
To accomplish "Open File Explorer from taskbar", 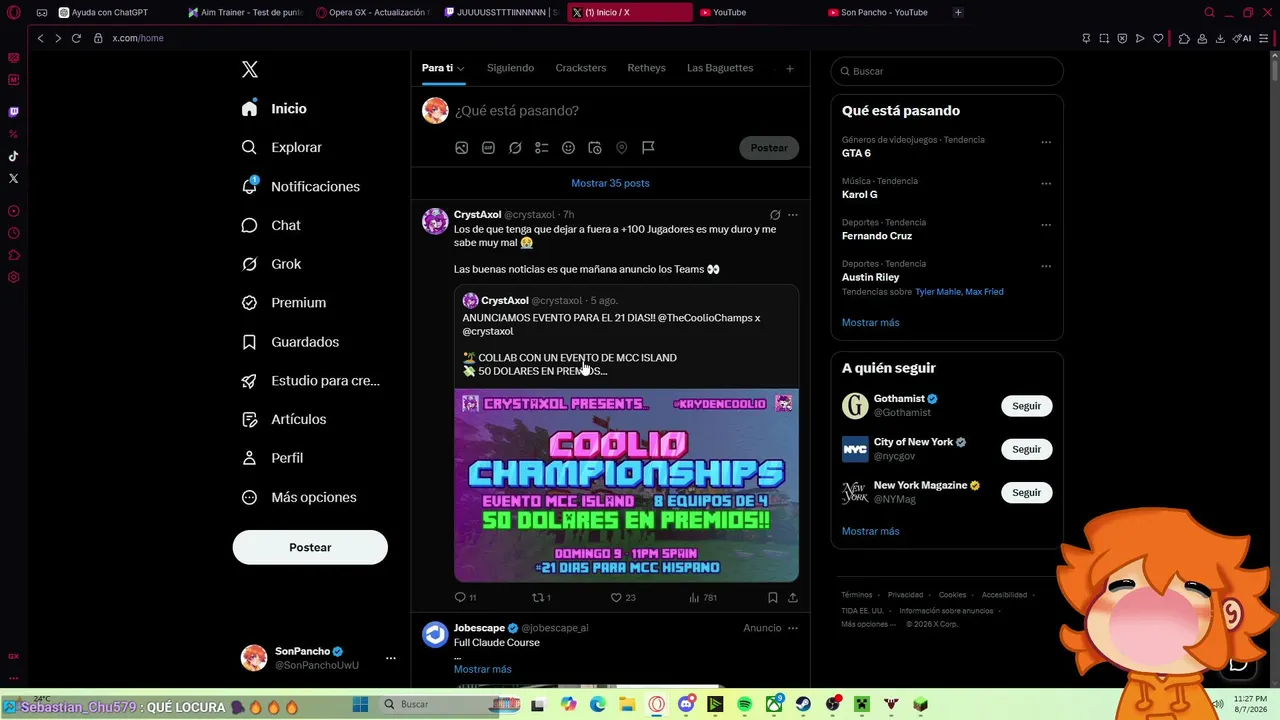I will [x=627, y=705].
